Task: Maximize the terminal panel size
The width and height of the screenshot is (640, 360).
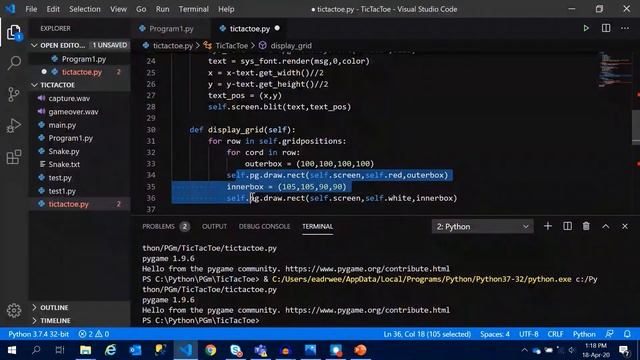Action: click(x=606, y=226)
